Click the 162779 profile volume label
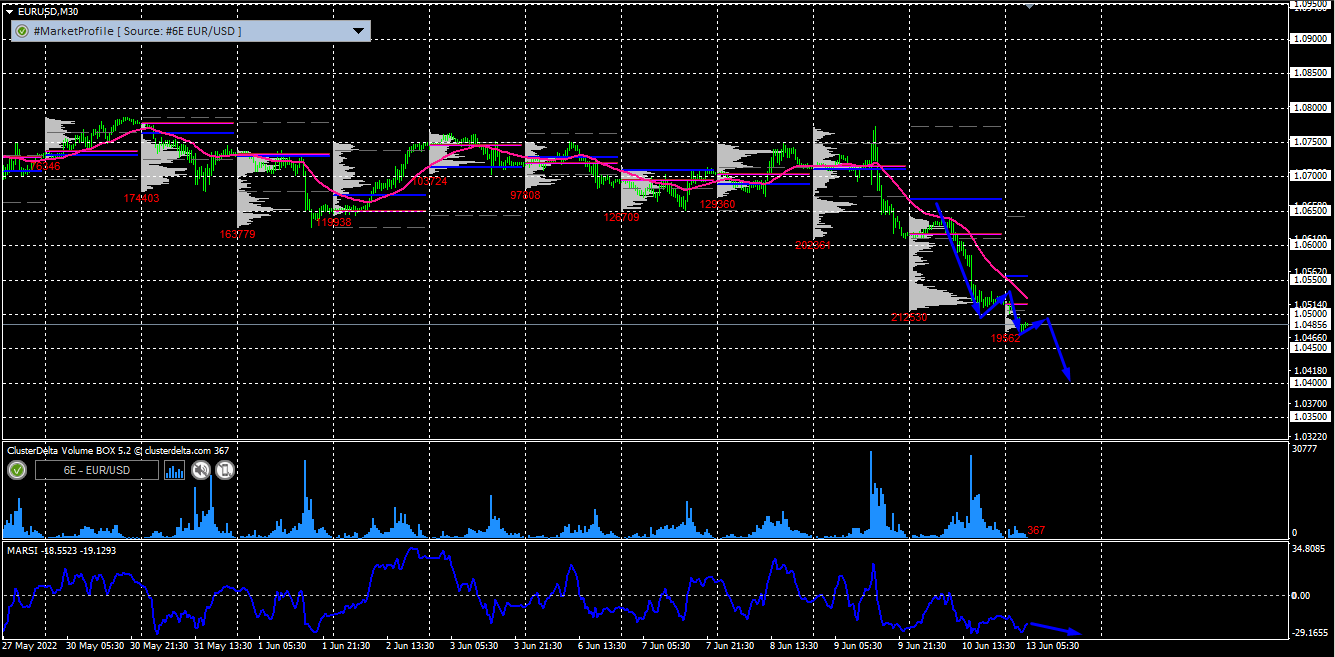 coord(237,234)
